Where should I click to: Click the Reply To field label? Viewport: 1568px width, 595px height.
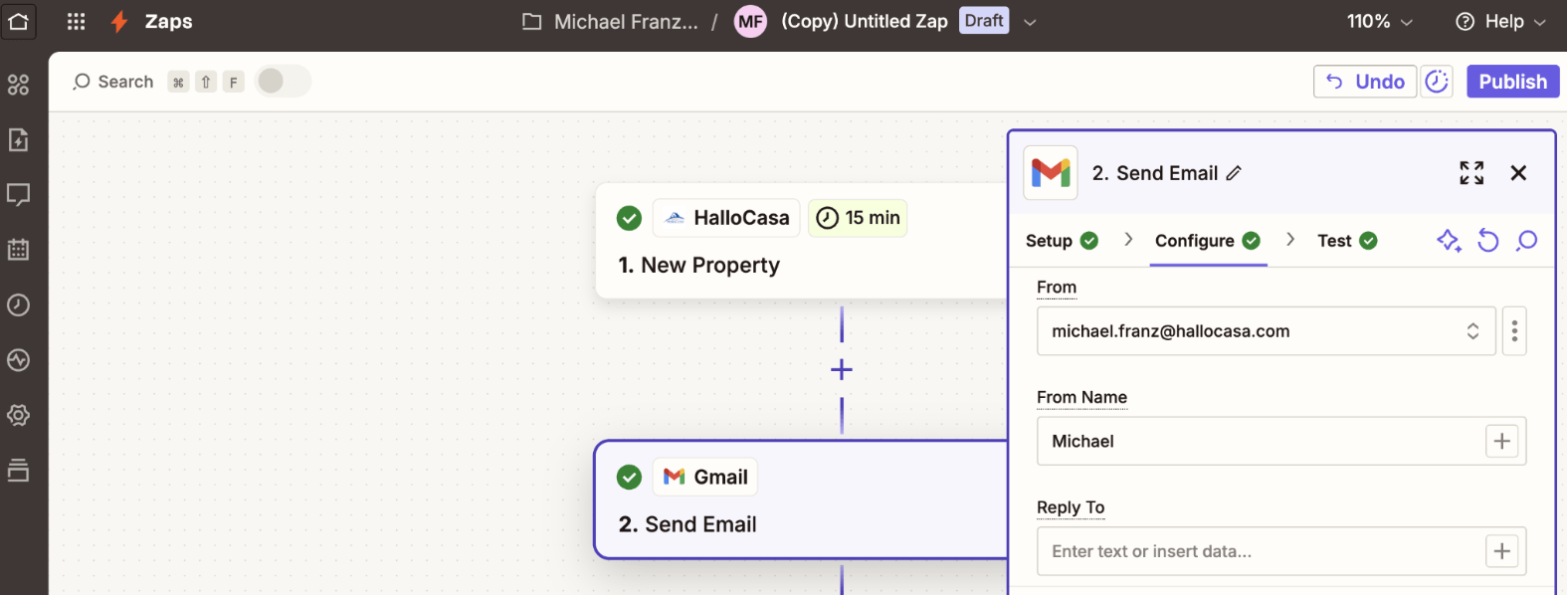pos(1071,507)
